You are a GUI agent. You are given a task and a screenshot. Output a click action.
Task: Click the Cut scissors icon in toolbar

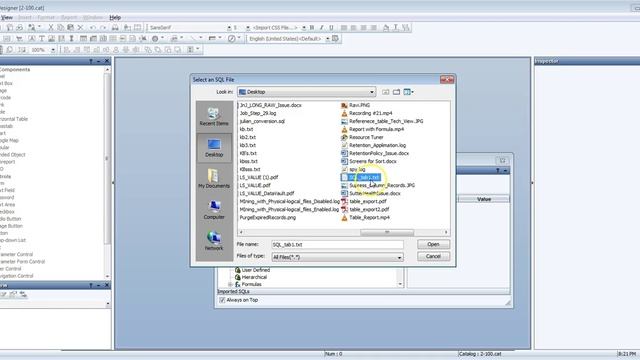[51, 27]
